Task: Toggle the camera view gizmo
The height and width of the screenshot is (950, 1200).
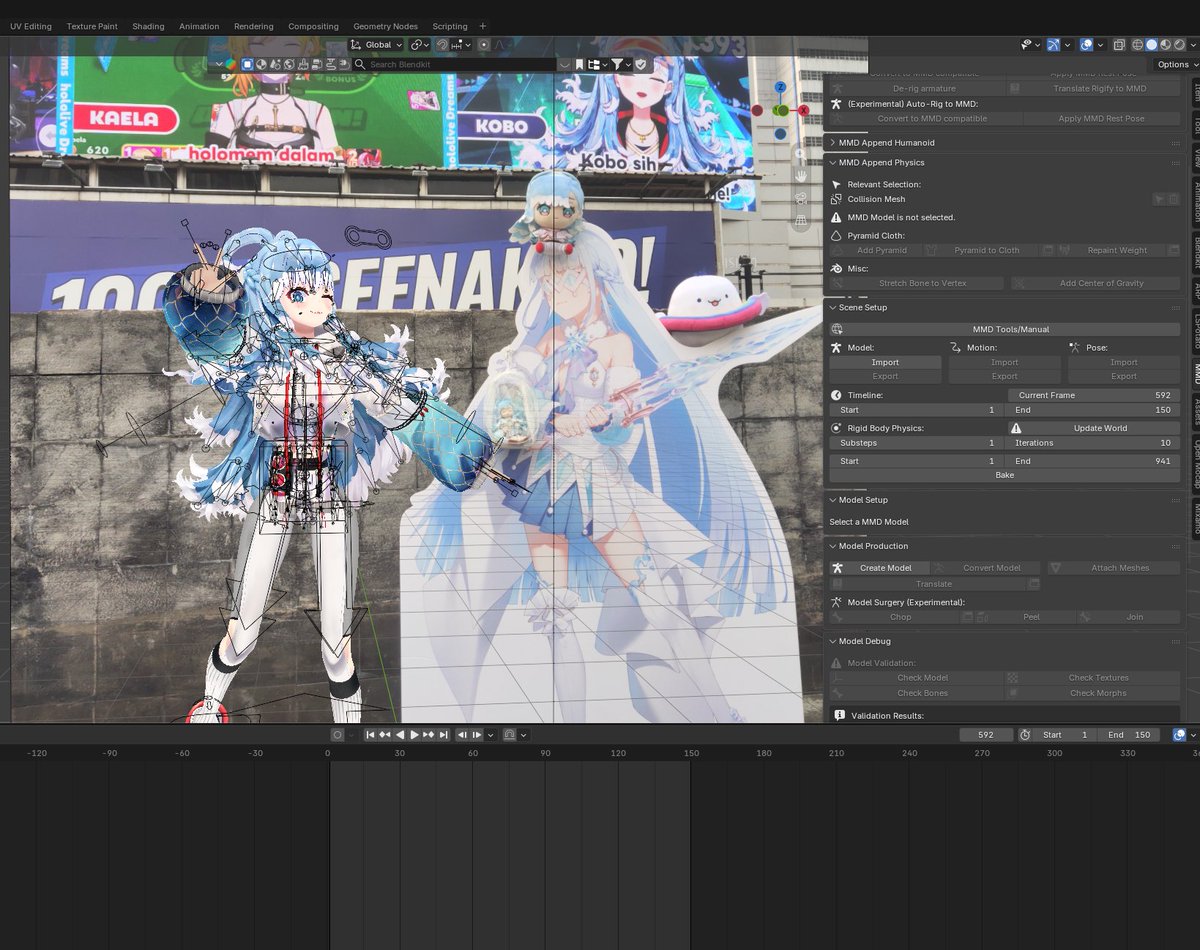Action: tap(800, 198)
